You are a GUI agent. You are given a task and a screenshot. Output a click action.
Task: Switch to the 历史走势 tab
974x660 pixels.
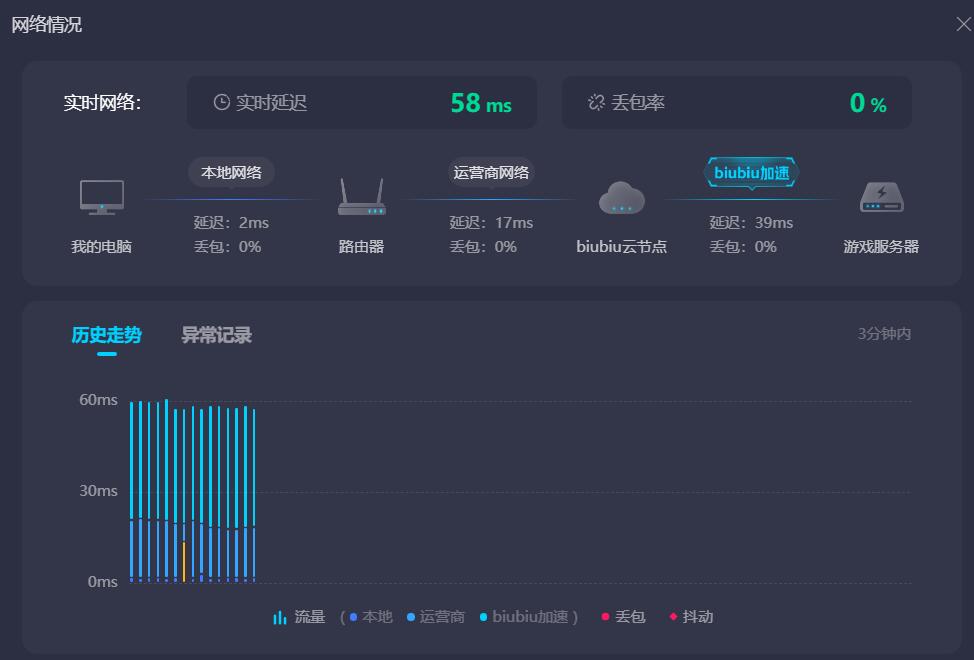pyautogui.click(x=106, y=335)
